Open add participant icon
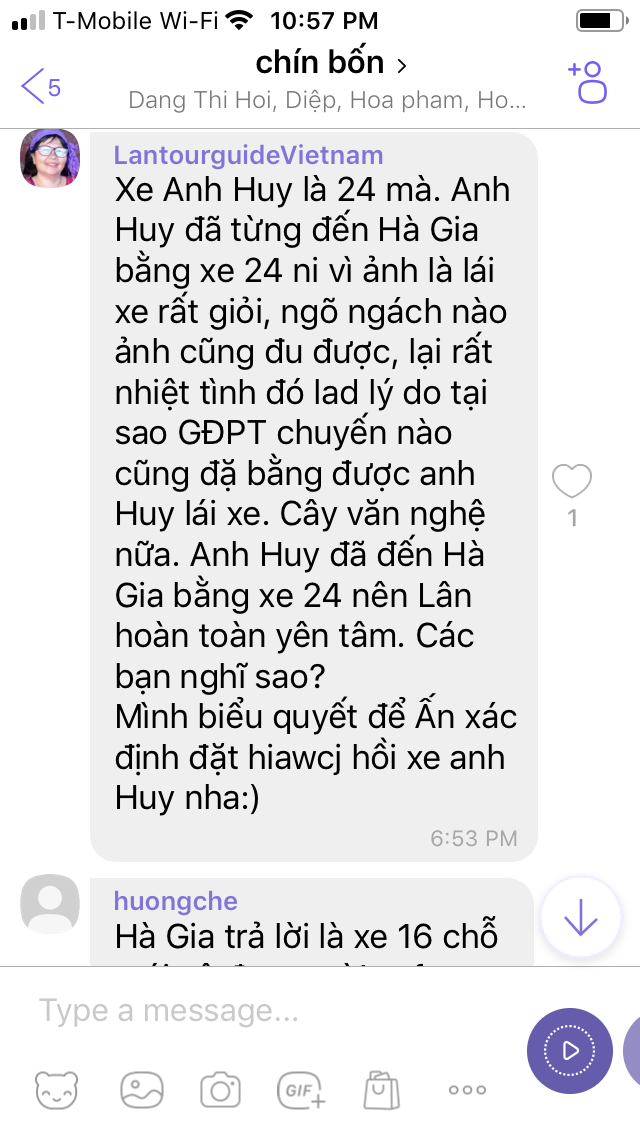Viewport: 640px width, 1136px height. [x=588, y=82]
